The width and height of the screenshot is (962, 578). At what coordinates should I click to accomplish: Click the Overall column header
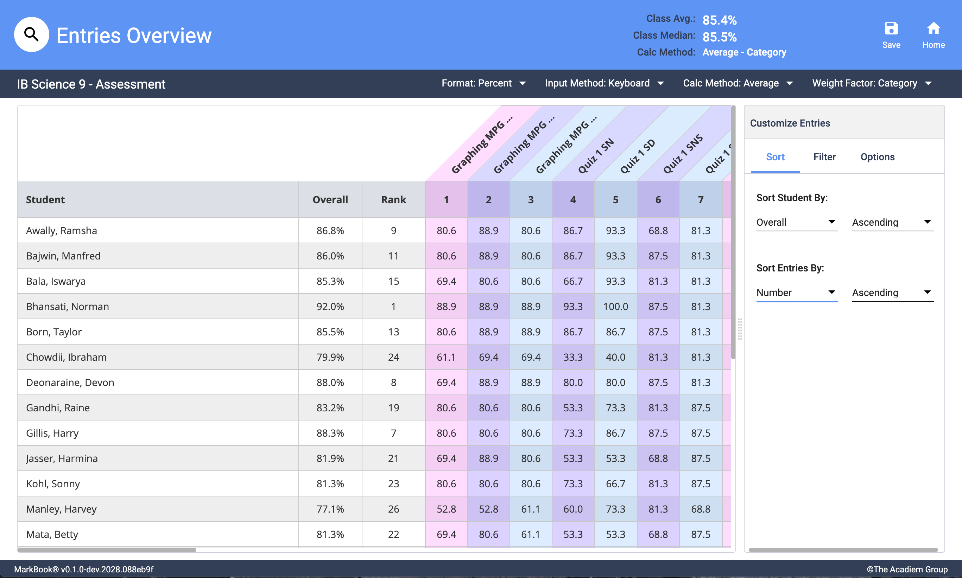point(330,200)
